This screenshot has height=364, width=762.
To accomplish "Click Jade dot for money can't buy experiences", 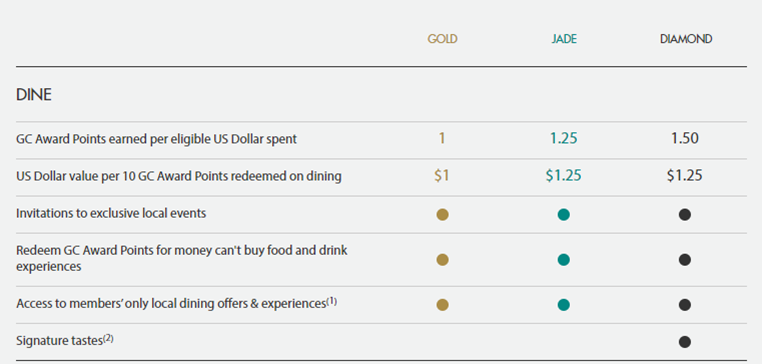I will (x=564, y=260).
